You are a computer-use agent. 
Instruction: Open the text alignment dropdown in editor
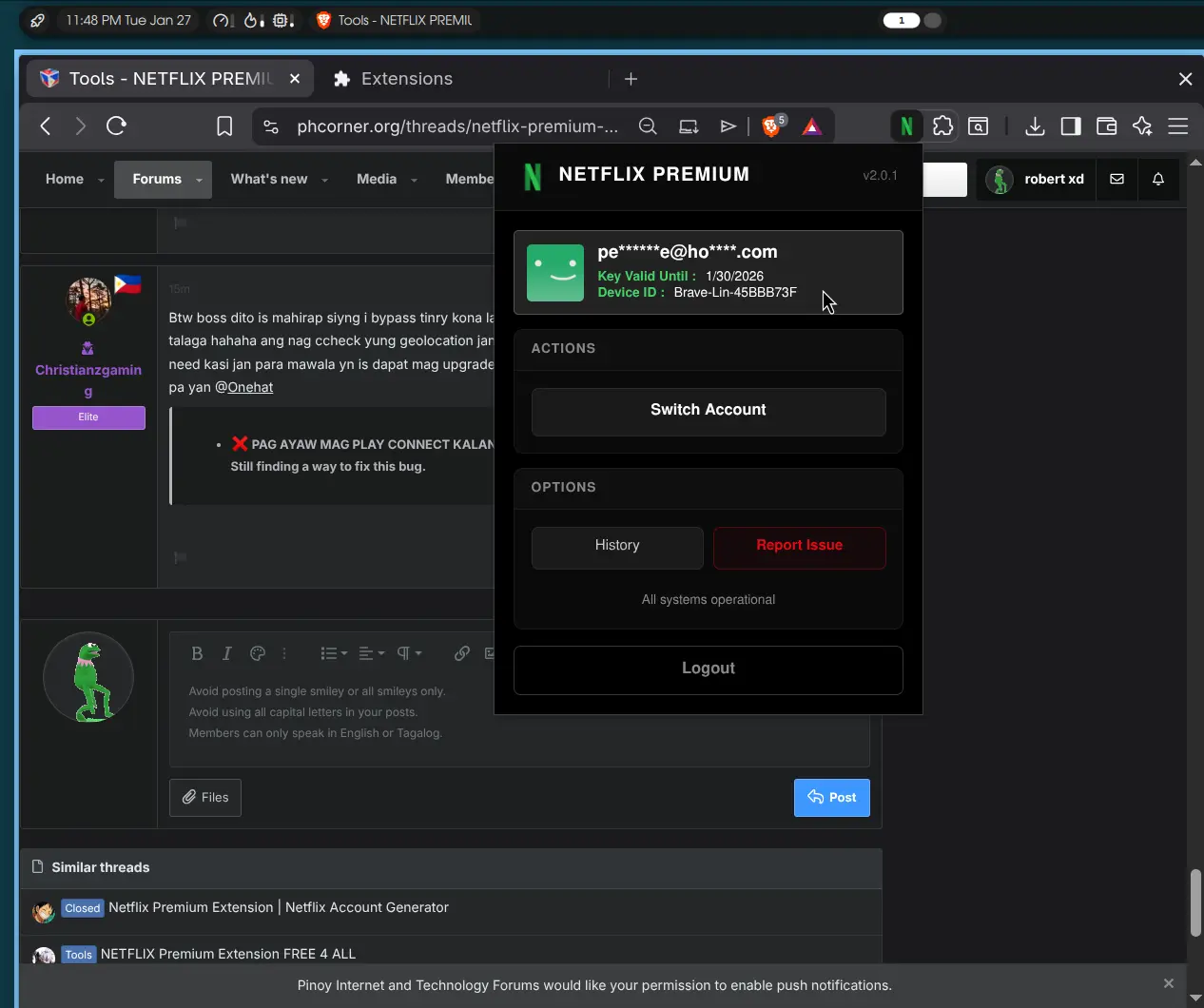pos(372,653)
